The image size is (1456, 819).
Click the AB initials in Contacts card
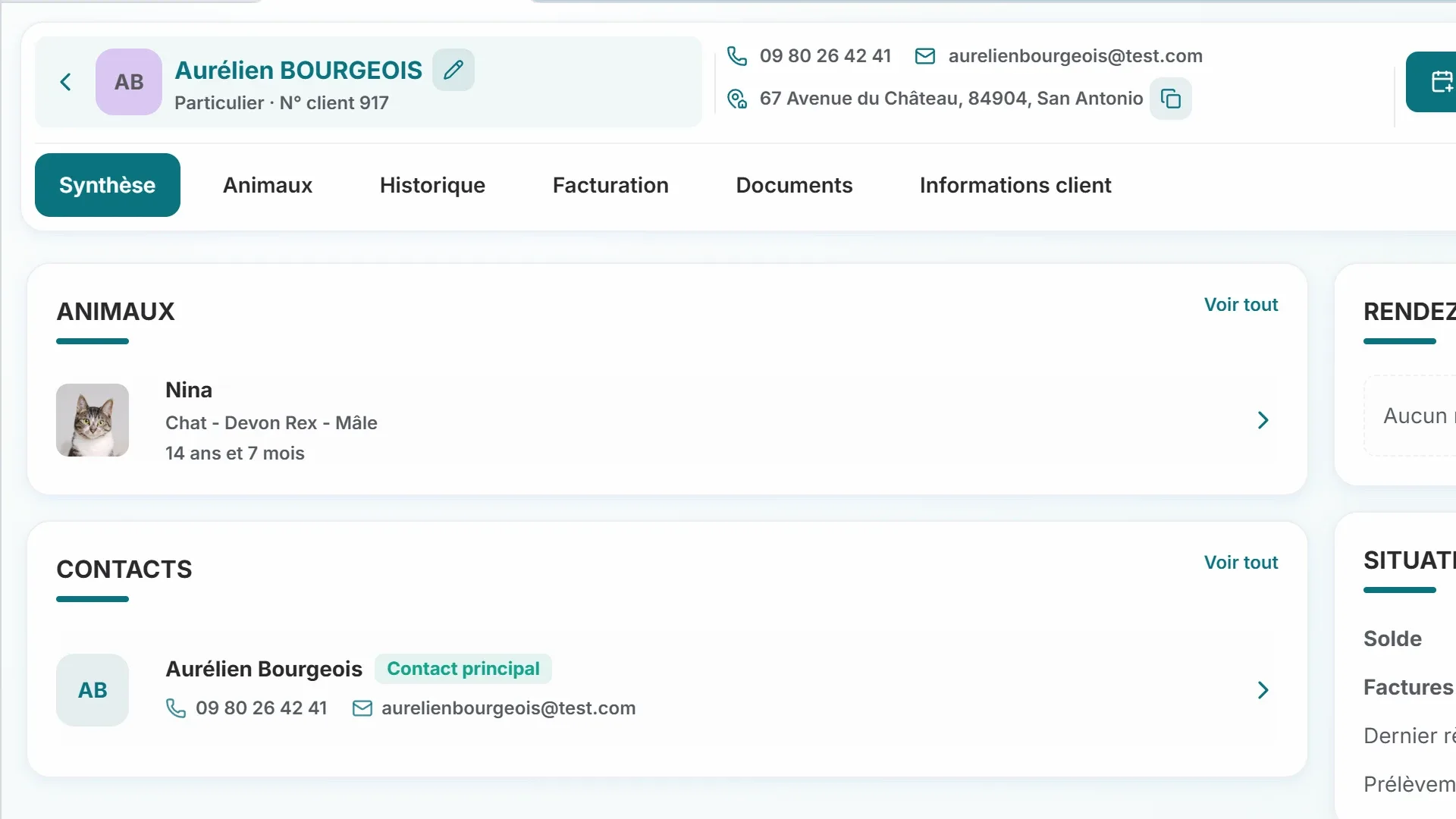pyautogui.click(x=93, y=690)
